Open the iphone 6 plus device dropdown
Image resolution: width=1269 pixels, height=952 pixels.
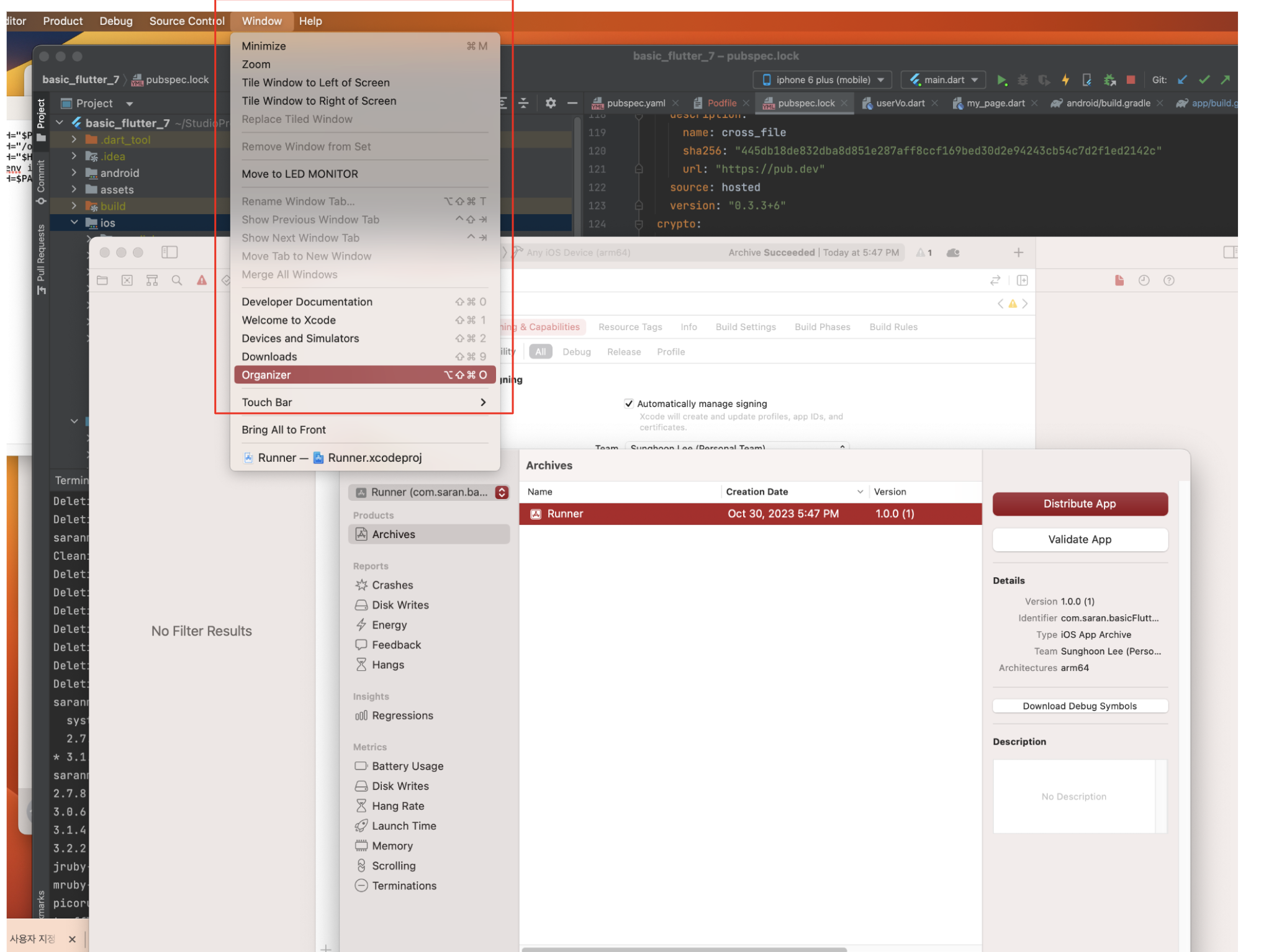(x=822, y=80)
